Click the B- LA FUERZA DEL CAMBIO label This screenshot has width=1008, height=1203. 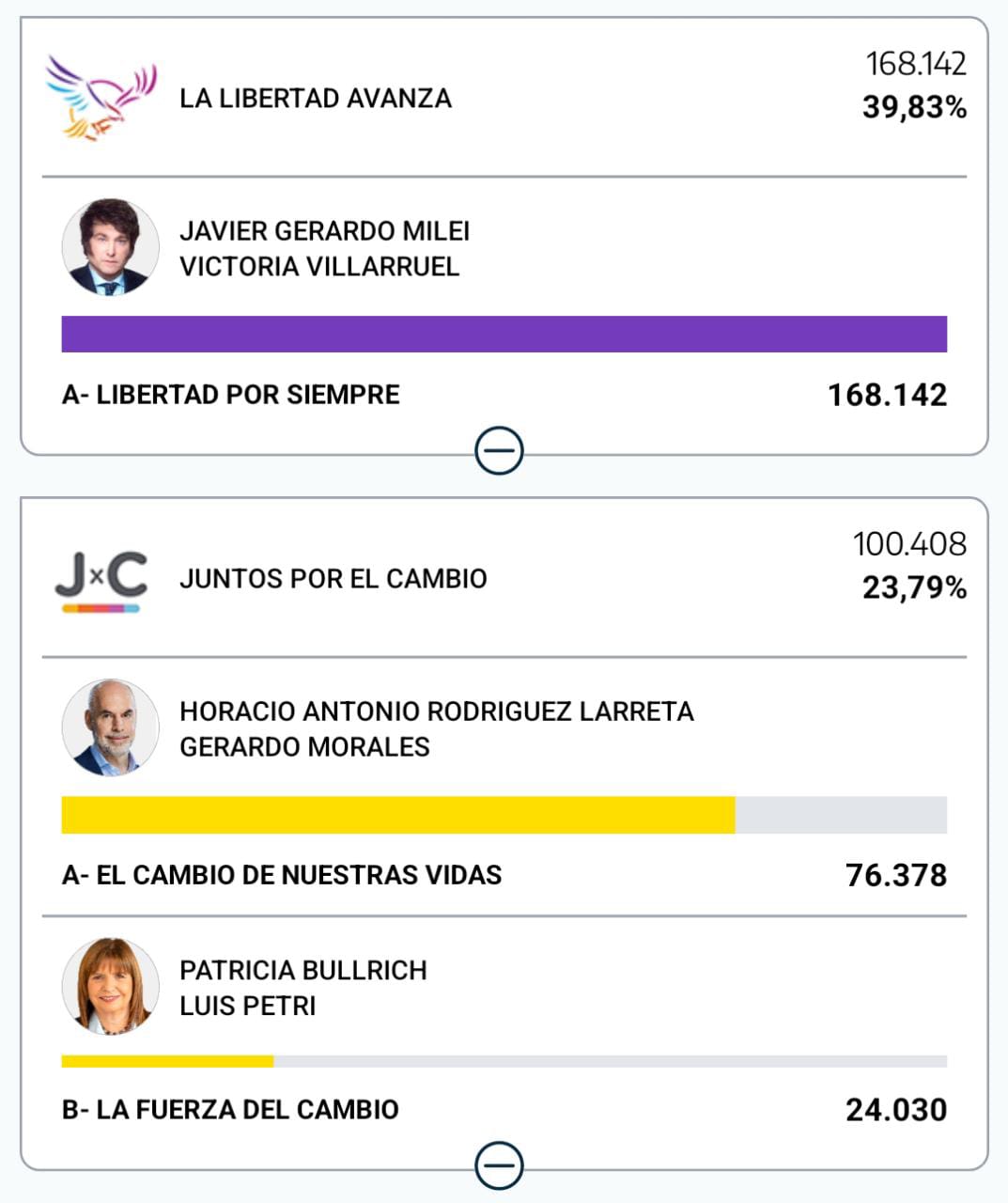coord(230,1110)
